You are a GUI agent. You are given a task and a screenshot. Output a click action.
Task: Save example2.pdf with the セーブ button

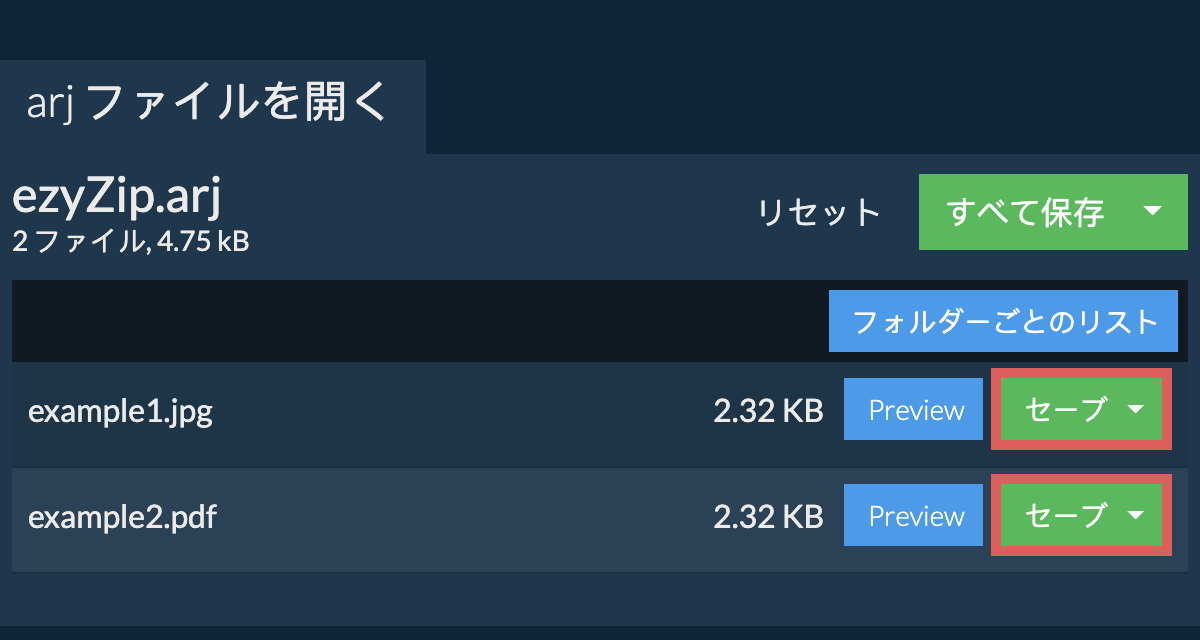tap(1066, 516)
